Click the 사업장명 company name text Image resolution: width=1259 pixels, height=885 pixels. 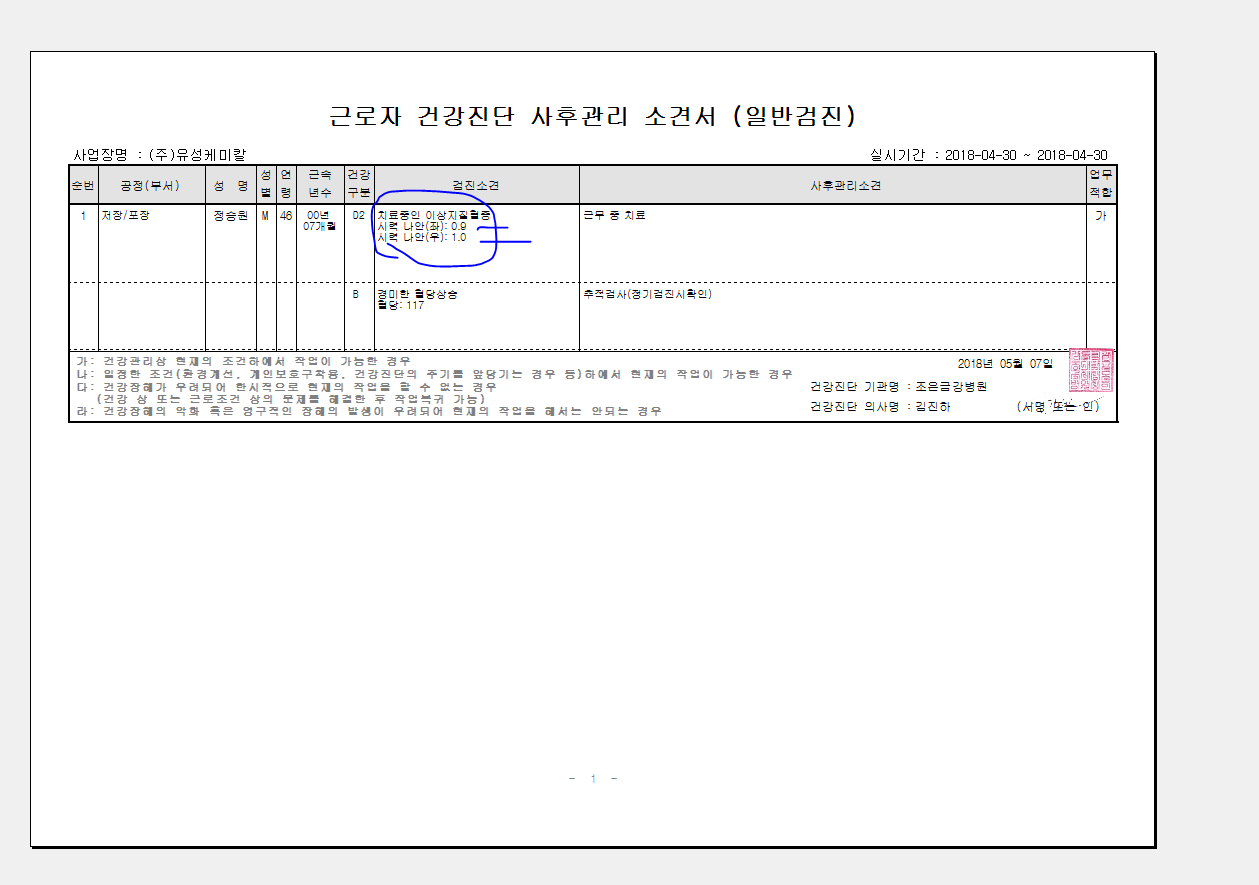(160, 155)
